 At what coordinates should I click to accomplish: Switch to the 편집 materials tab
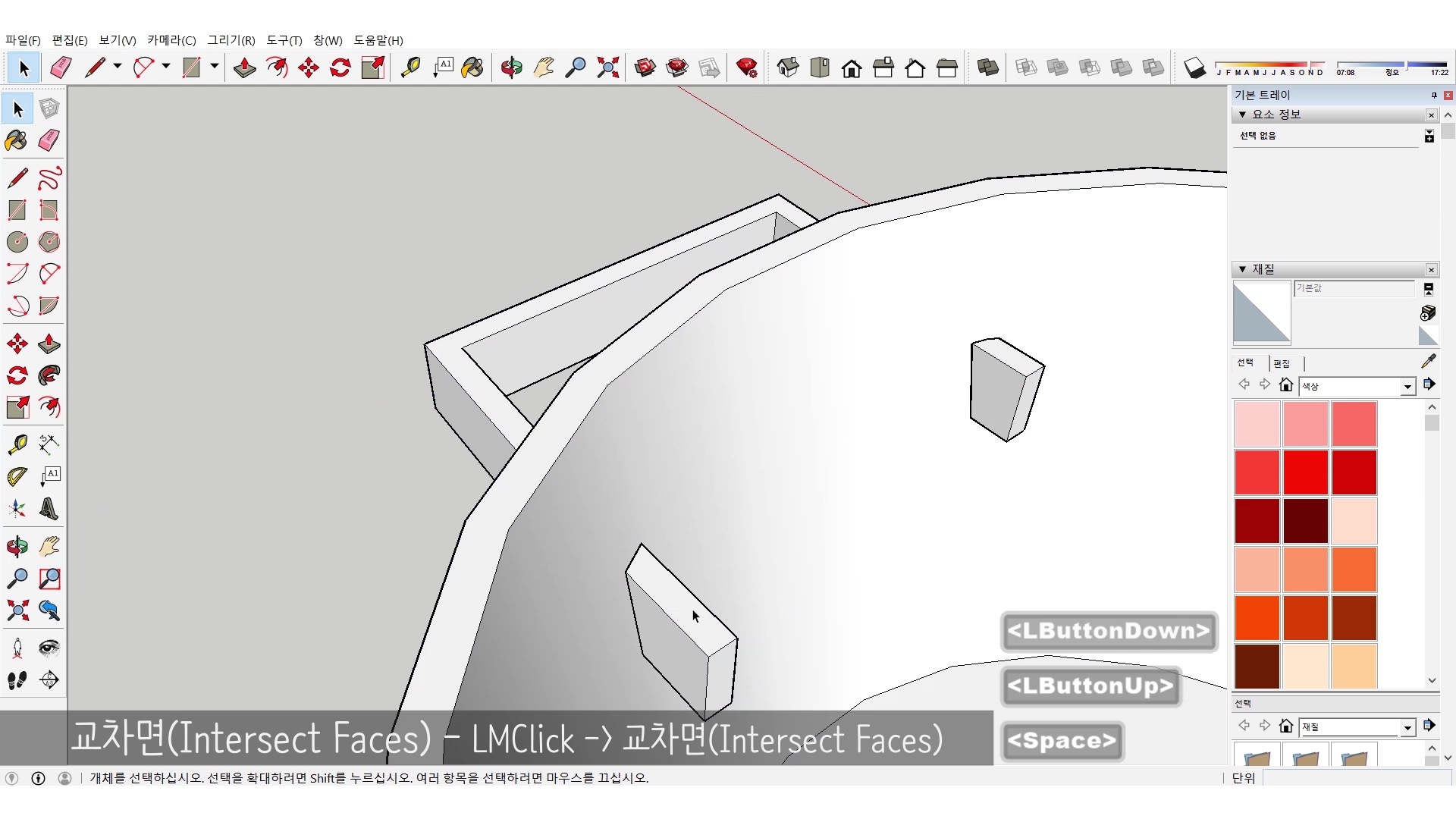[x=1282, y=363]
